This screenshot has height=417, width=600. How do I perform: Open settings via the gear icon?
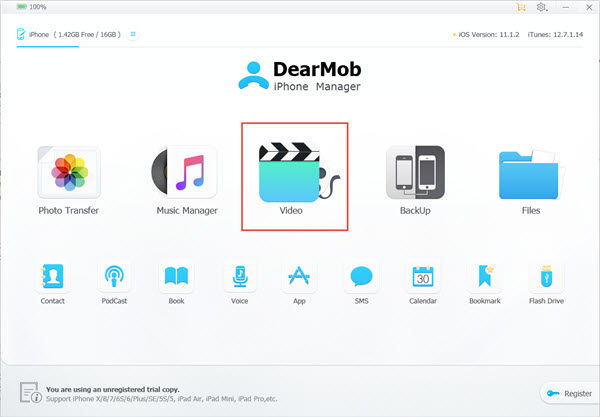pyautogui.click(x=541, y=7)
